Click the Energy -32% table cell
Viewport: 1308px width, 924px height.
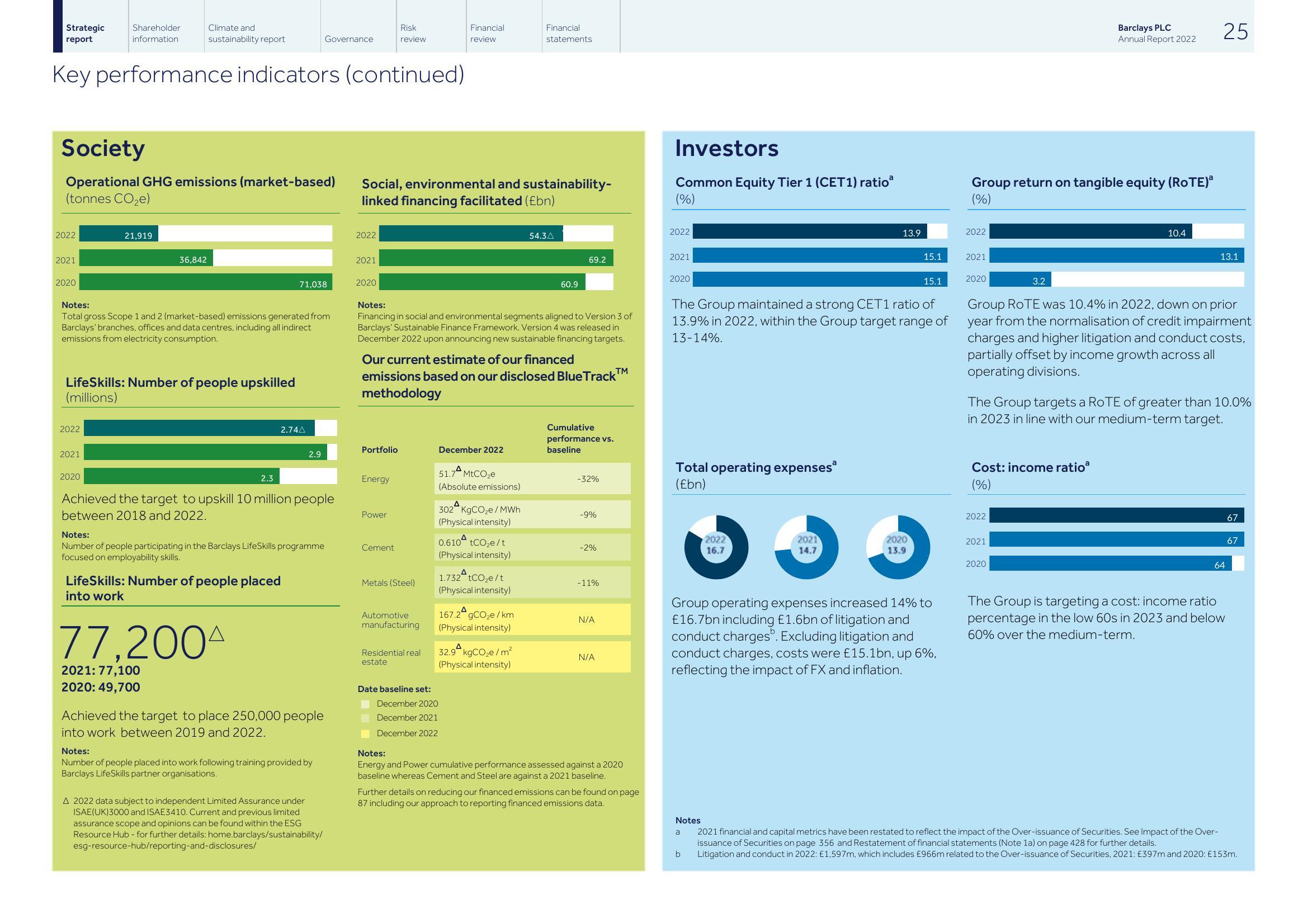(x=588, y=479)
